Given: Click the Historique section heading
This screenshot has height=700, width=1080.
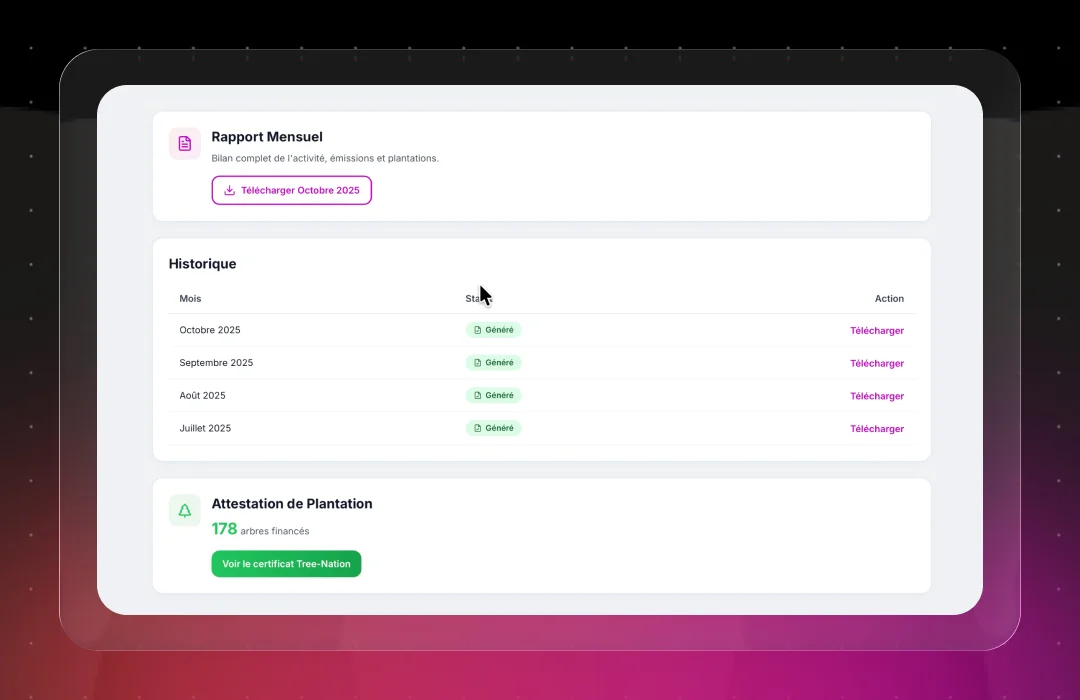Looking at the screenshot, I should pos(202,264).
